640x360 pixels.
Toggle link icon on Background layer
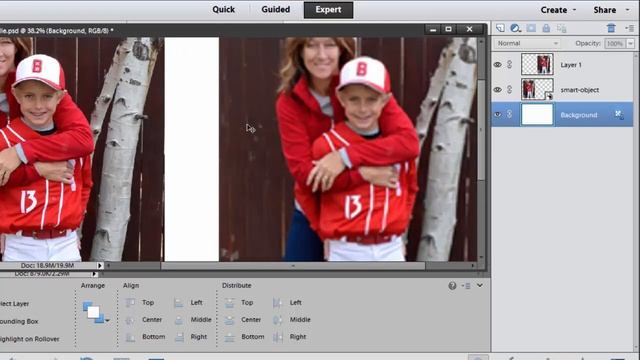coord(509,115)
